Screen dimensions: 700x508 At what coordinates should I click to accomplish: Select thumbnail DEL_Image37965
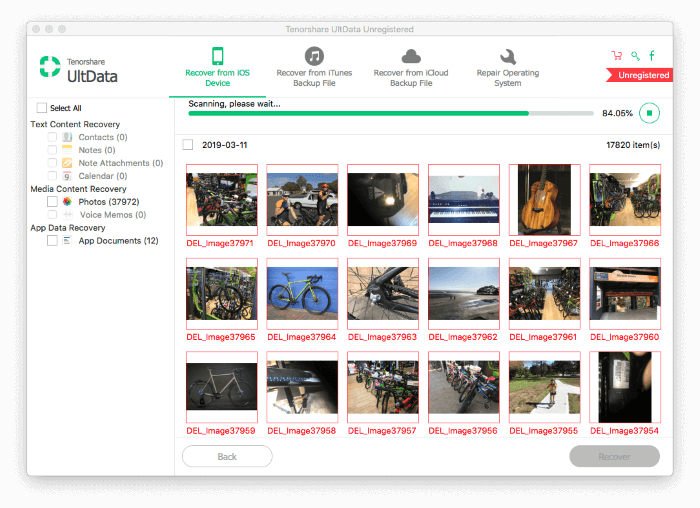coord(222,294)
